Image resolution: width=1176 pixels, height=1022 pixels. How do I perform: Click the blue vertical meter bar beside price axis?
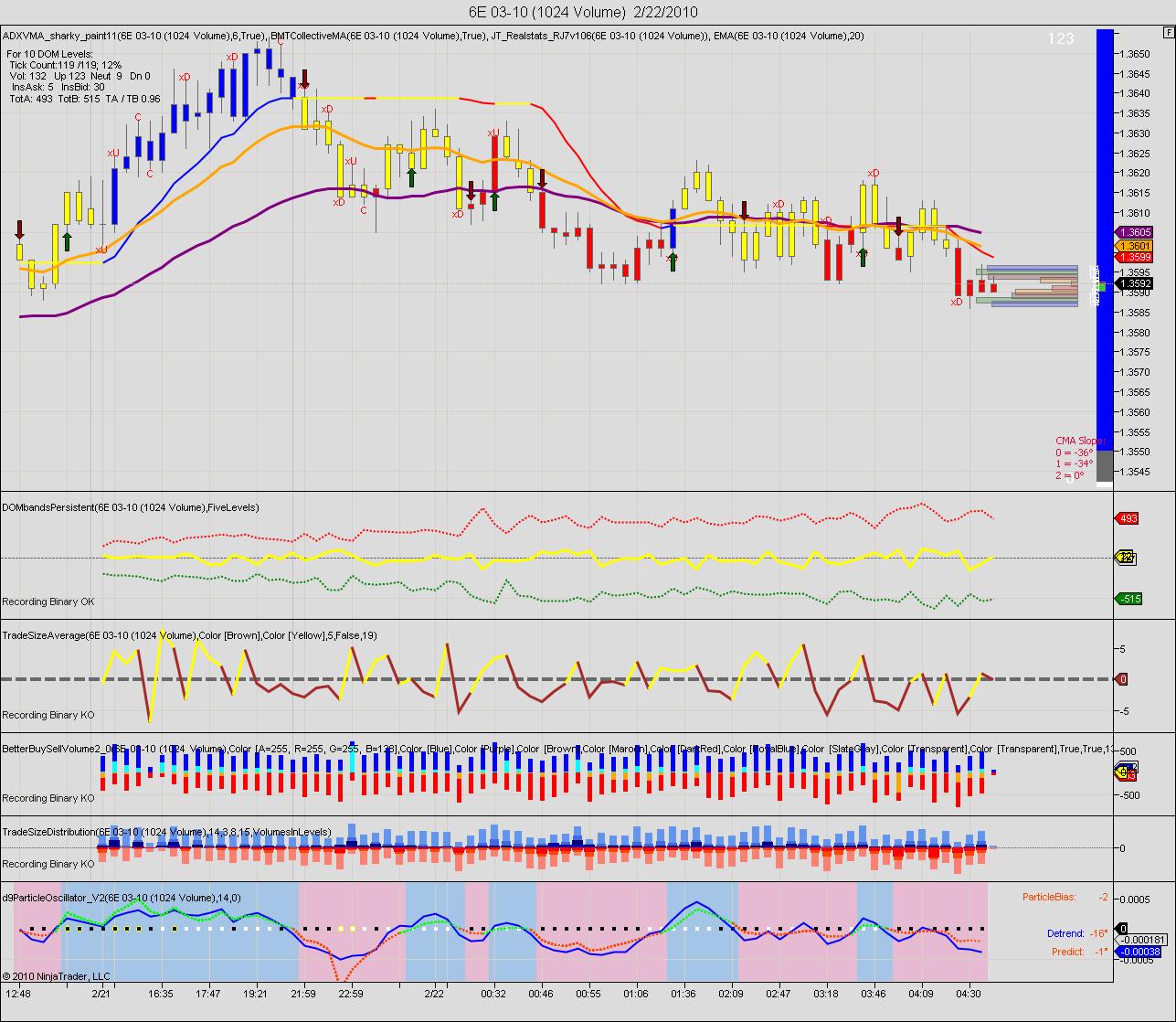[x=1105, y=240]
